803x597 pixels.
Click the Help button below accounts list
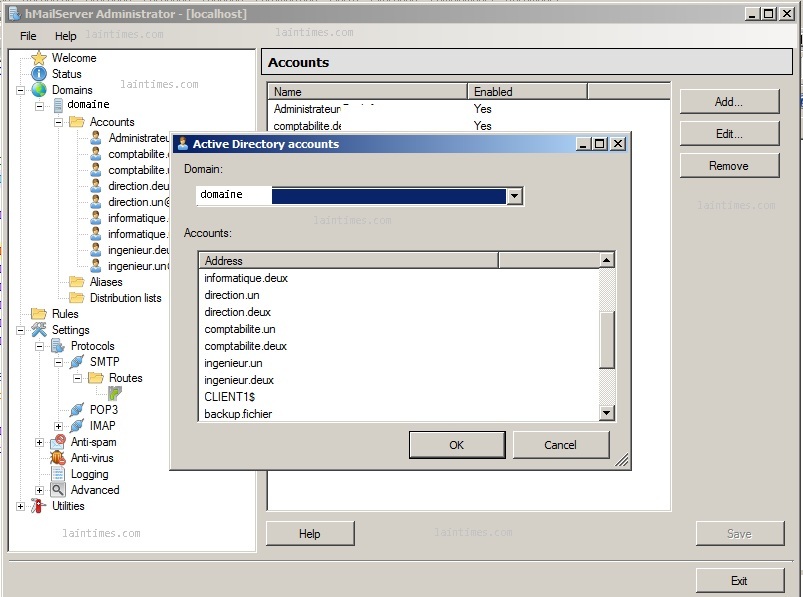pos(310,534)
